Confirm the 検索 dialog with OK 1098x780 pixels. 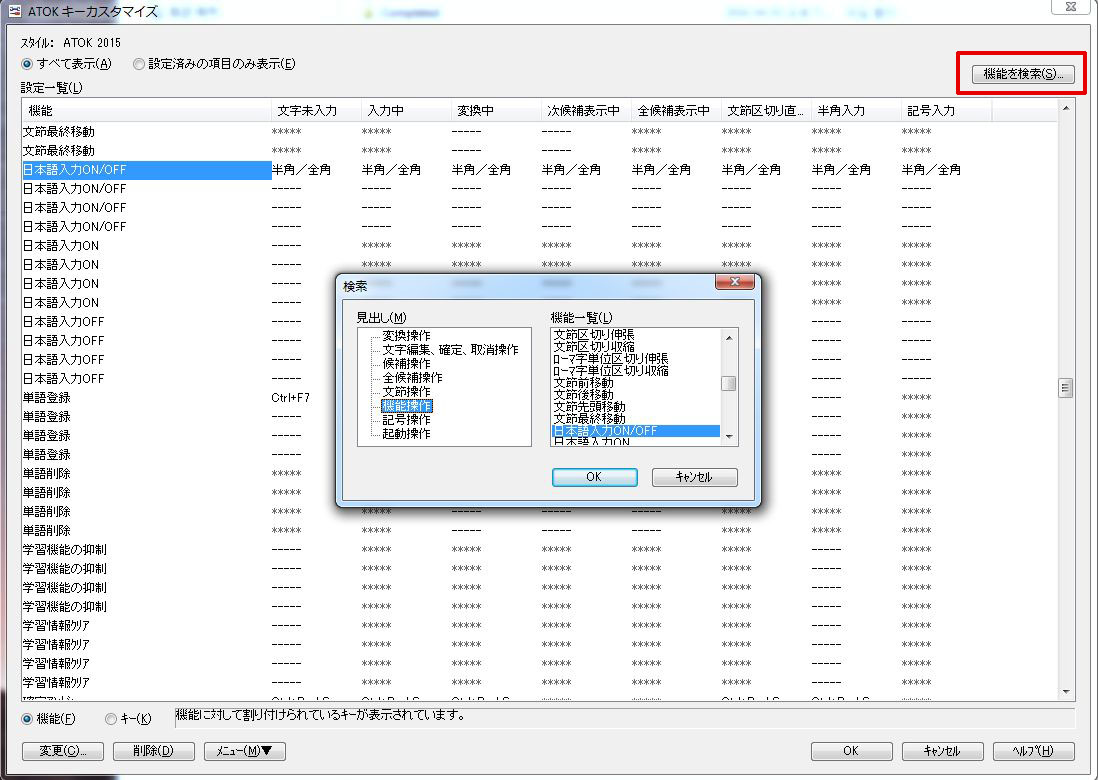point(595,477)
